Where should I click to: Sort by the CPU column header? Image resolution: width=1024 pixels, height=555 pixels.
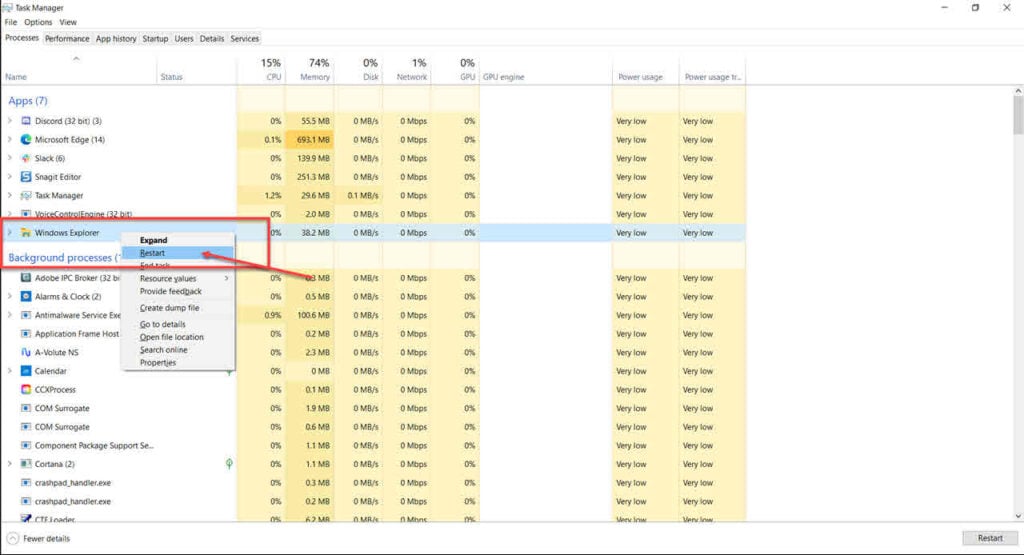coord(261,69)
